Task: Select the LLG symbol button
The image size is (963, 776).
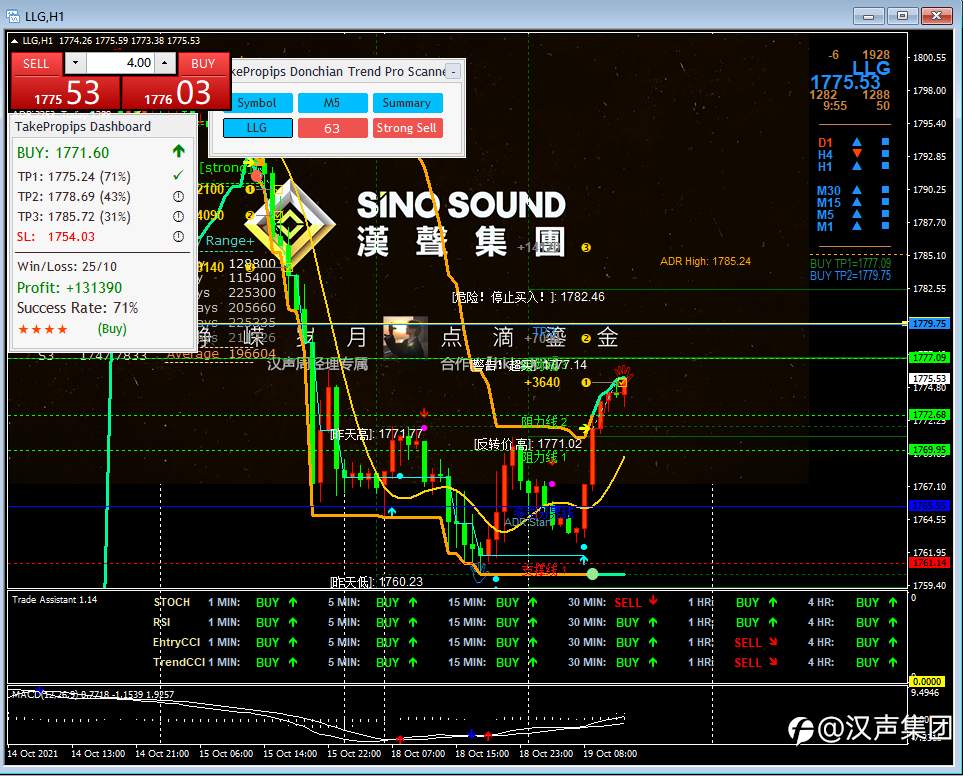Action: coord(257,128)
